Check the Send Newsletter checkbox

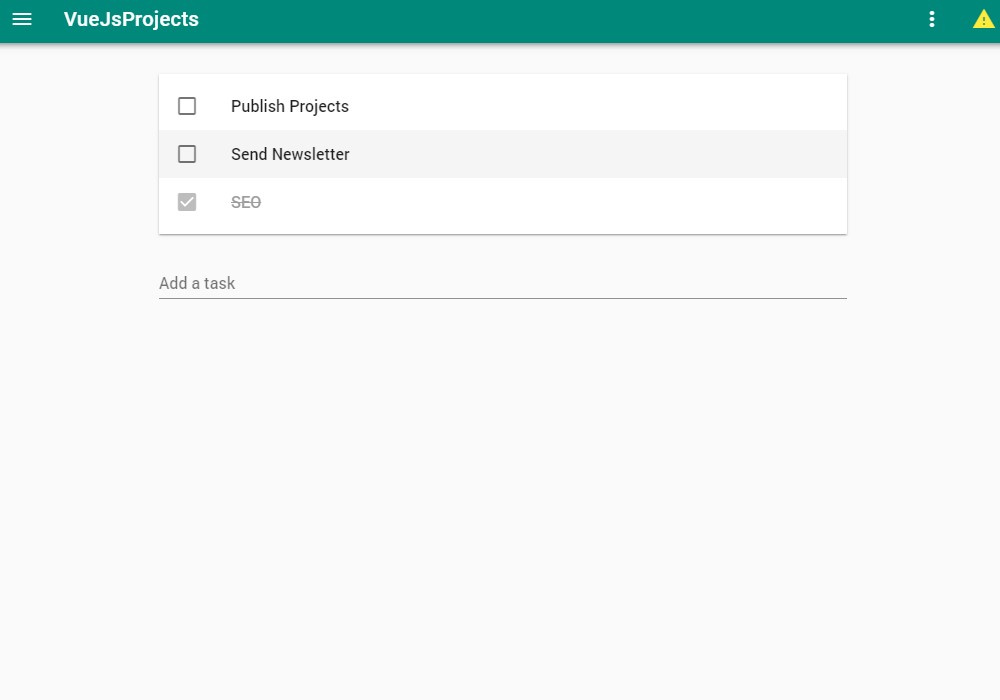[187, 154]
